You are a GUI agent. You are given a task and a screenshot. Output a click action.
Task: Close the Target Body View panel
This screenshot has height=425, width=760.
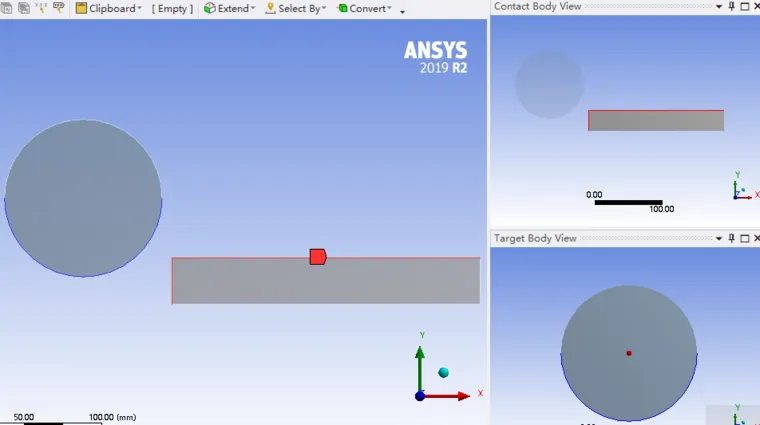[757, 238]
